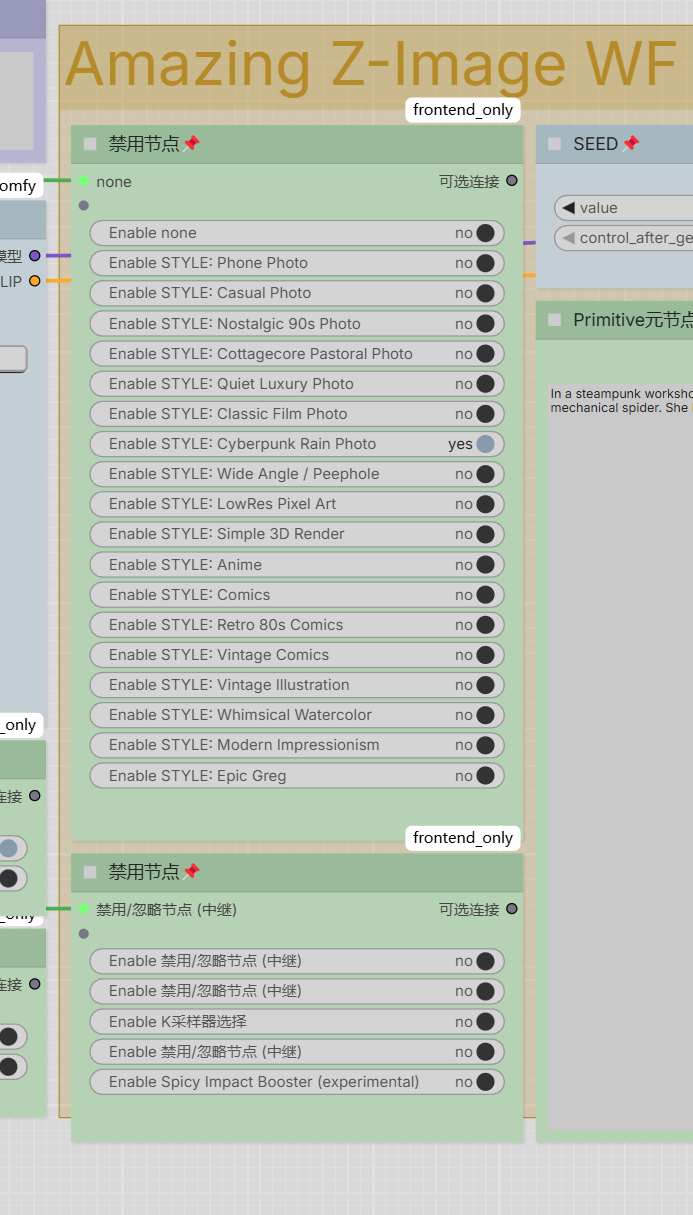Click the green input dot beside 禁用/忽略节点 (中继)
Screen dimensions: 693x1215
(84, 909)
